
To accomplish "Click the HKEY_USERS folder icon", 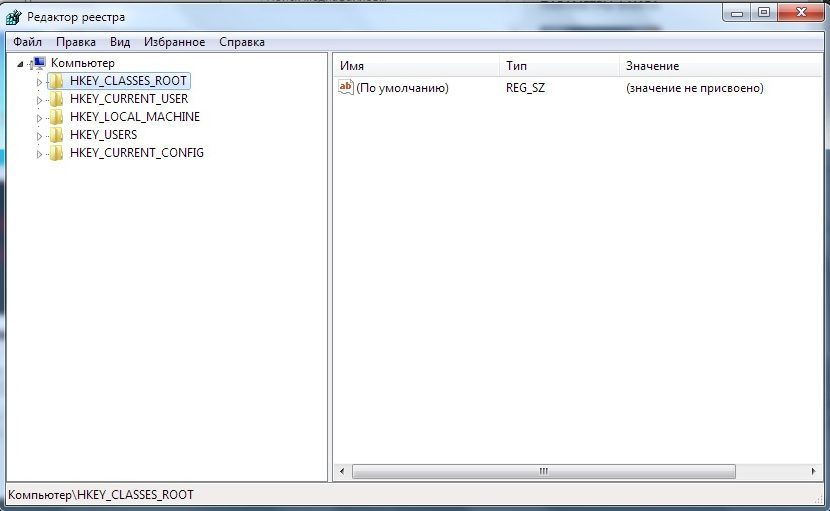I will (56, 135).
